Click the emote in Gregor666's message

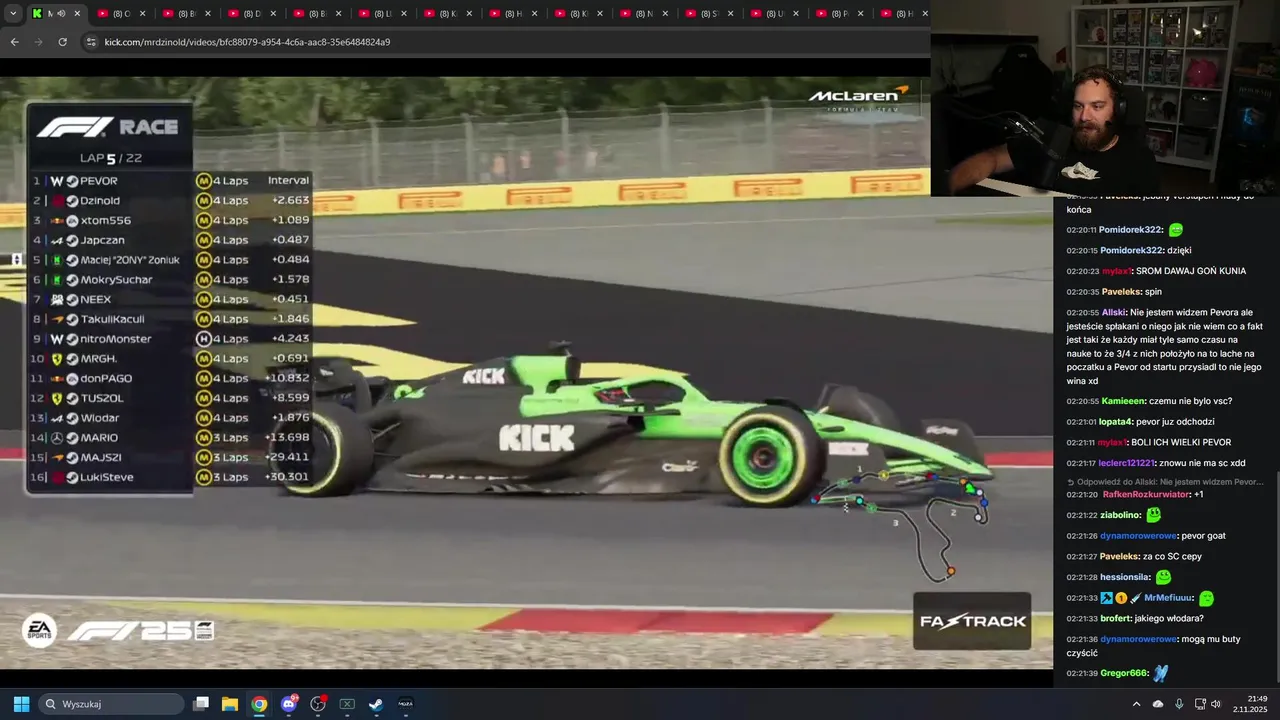1161,673
